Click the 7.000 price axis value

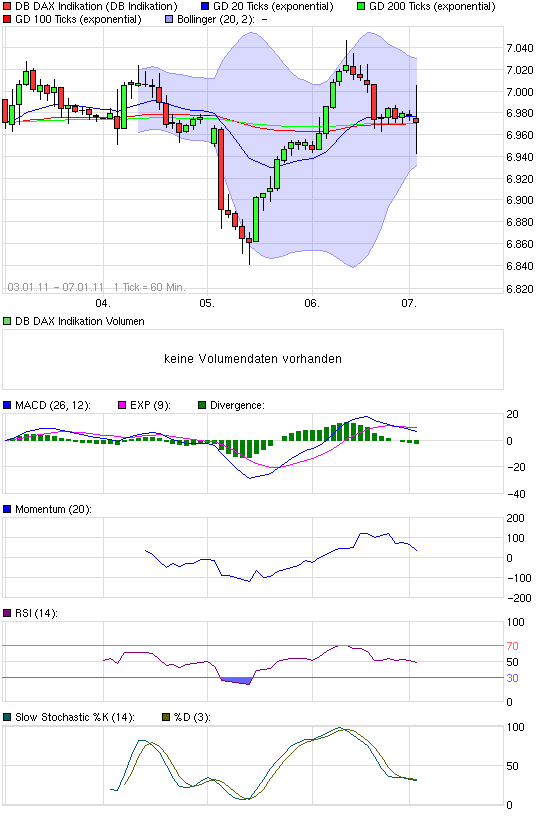(520, 92)
